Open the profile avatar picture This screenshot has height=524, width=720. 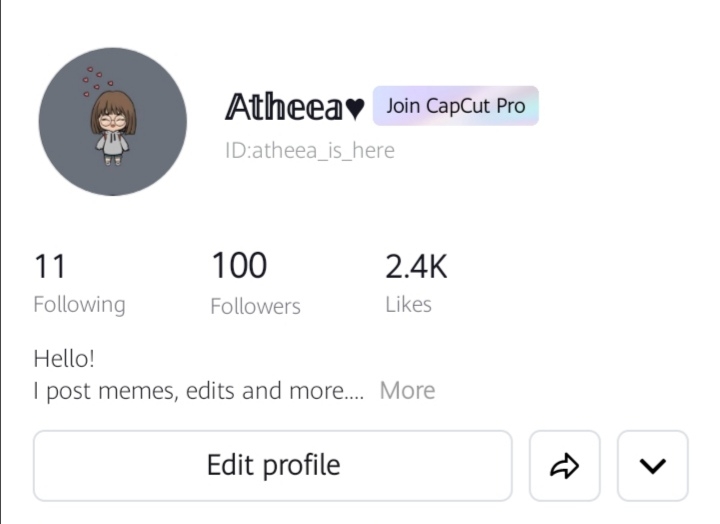(113, 122)
